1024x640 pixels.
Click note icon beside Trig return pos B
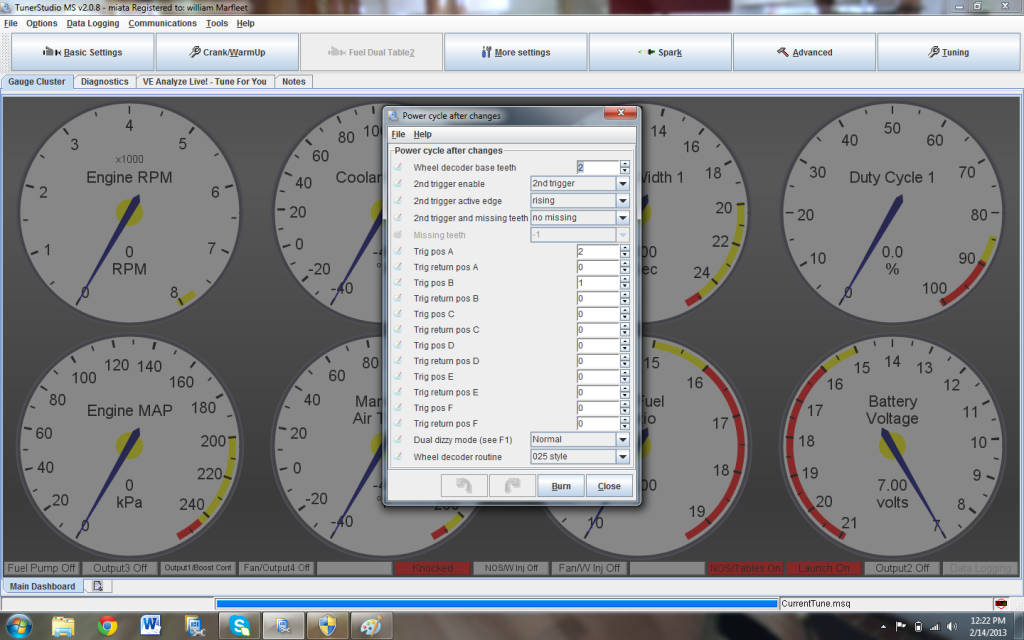tap(398, 298)
